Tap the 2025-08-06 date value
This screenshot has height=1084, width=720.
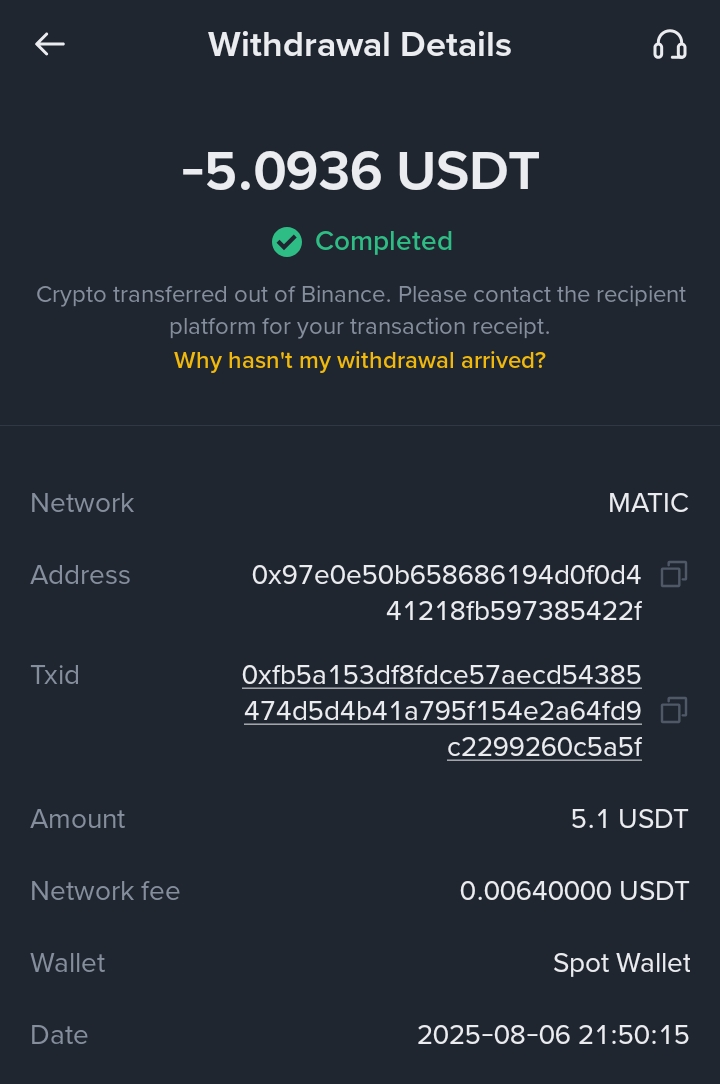(553, 1035)
